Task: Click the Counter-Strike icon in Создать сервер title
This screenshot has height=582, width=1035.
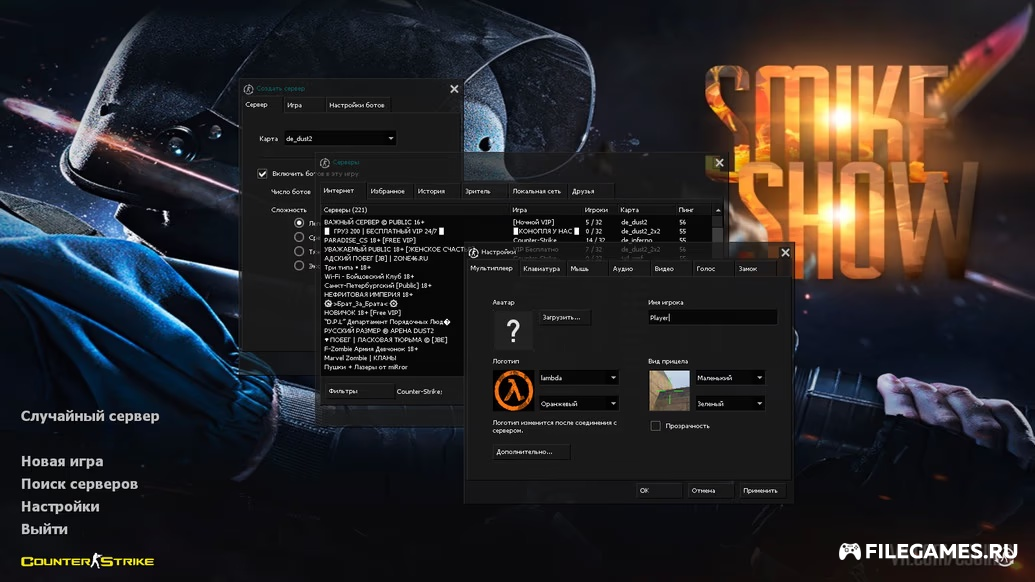Action: coord(249,89)
